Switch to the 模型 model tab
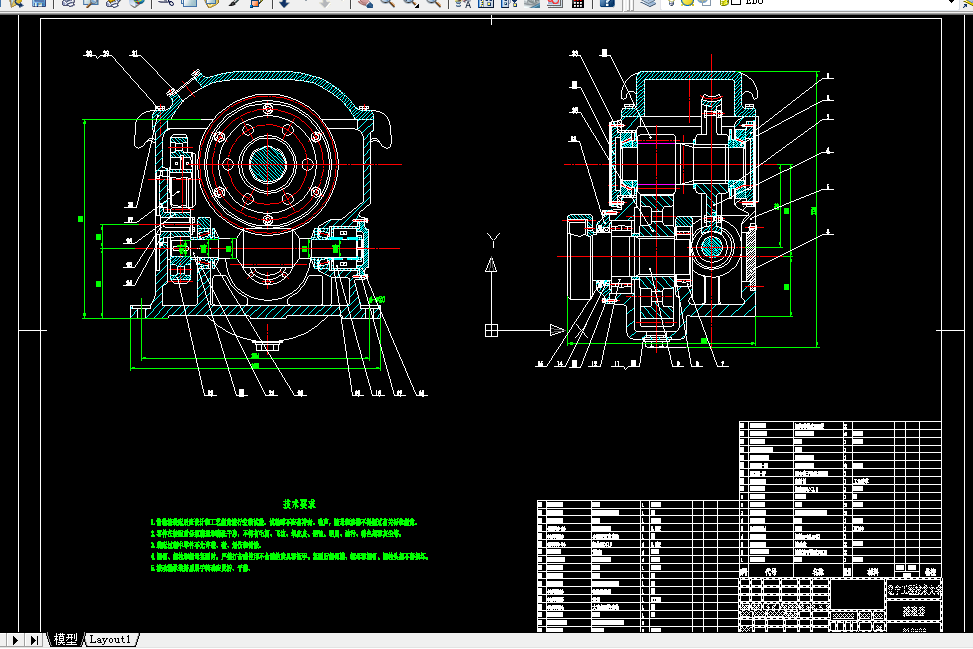 point(65,639)
